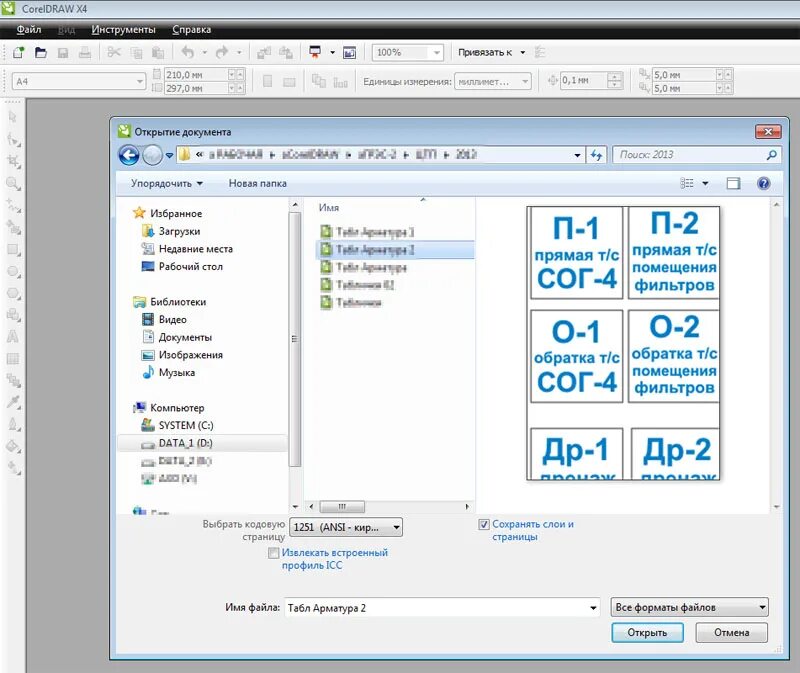Click the 'Имя' column header

point(329,208)
